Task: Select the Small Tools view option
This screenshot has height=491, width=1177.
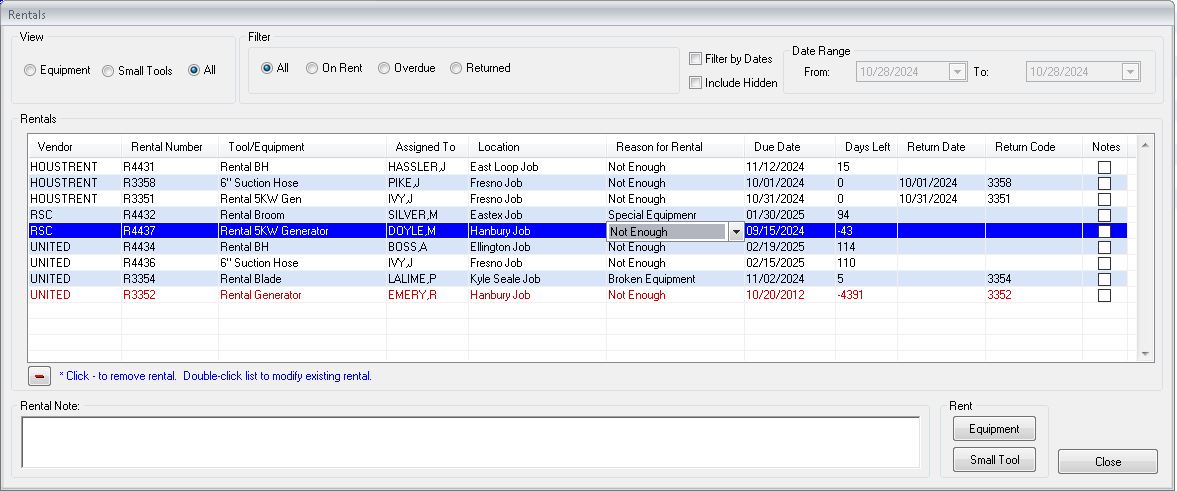Action: tap(108, 71)
